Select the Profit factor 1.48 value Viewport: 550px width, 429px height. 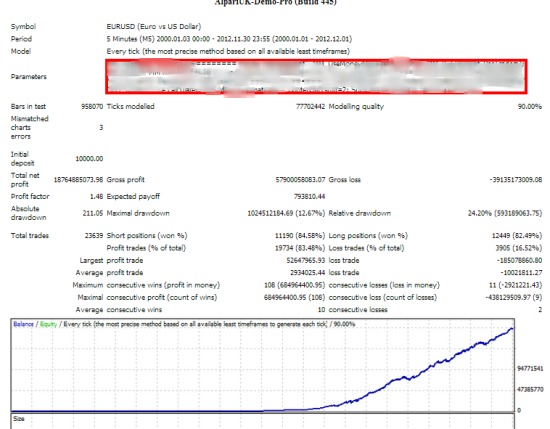point(96,196)
